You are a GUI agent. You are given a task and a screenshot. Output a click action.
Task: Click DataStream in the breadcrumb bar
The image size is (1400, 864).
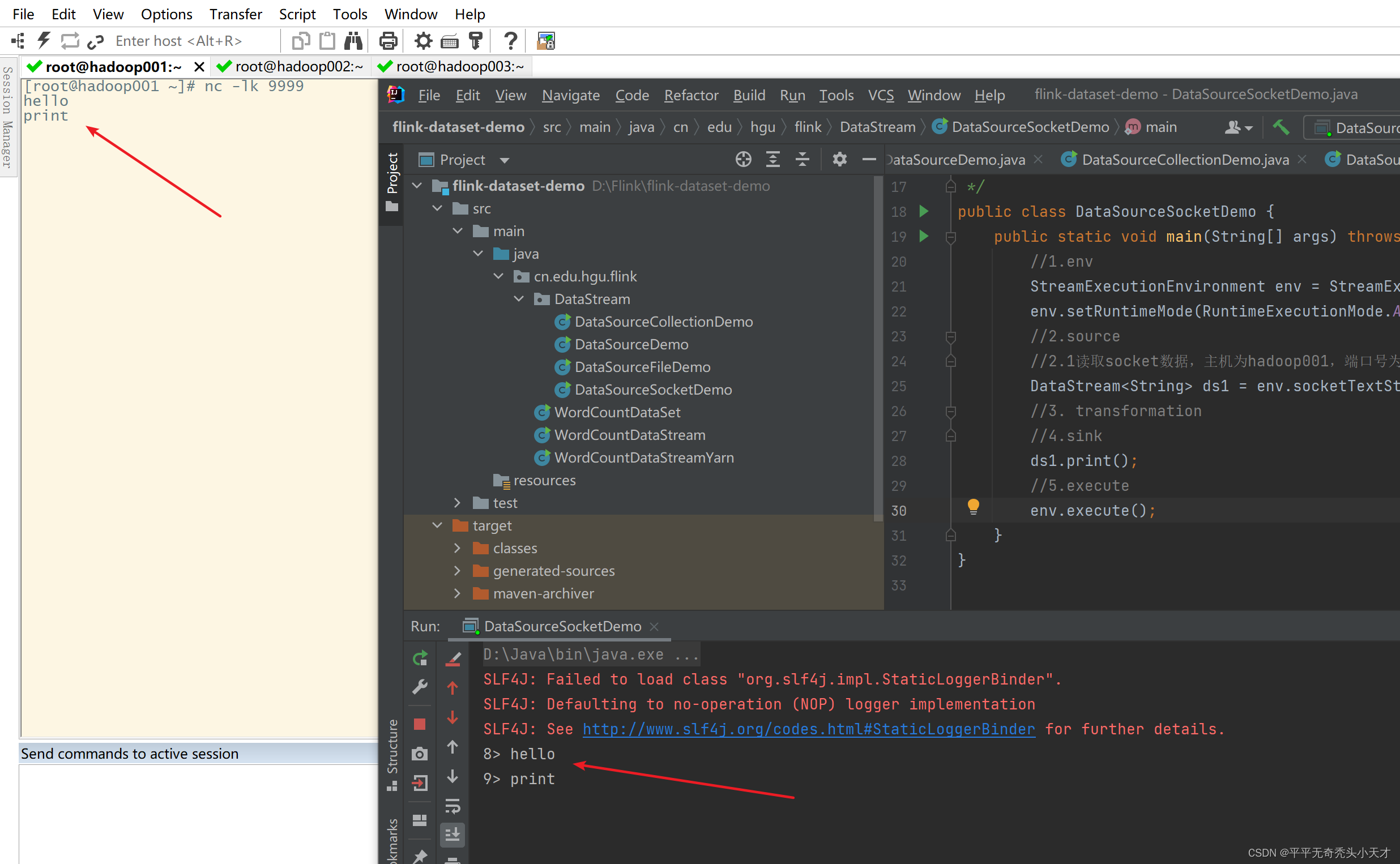coord(878,127)
